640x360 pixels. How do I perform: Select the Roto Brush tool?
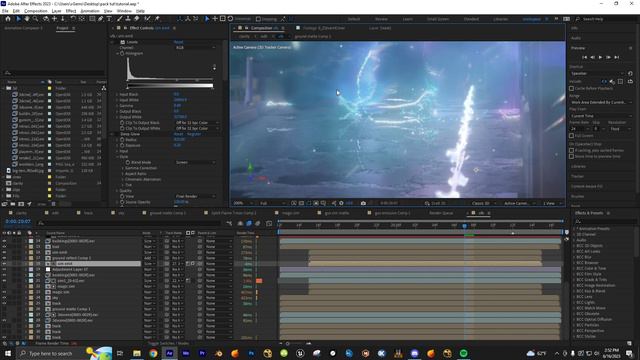tap(147, 19)
